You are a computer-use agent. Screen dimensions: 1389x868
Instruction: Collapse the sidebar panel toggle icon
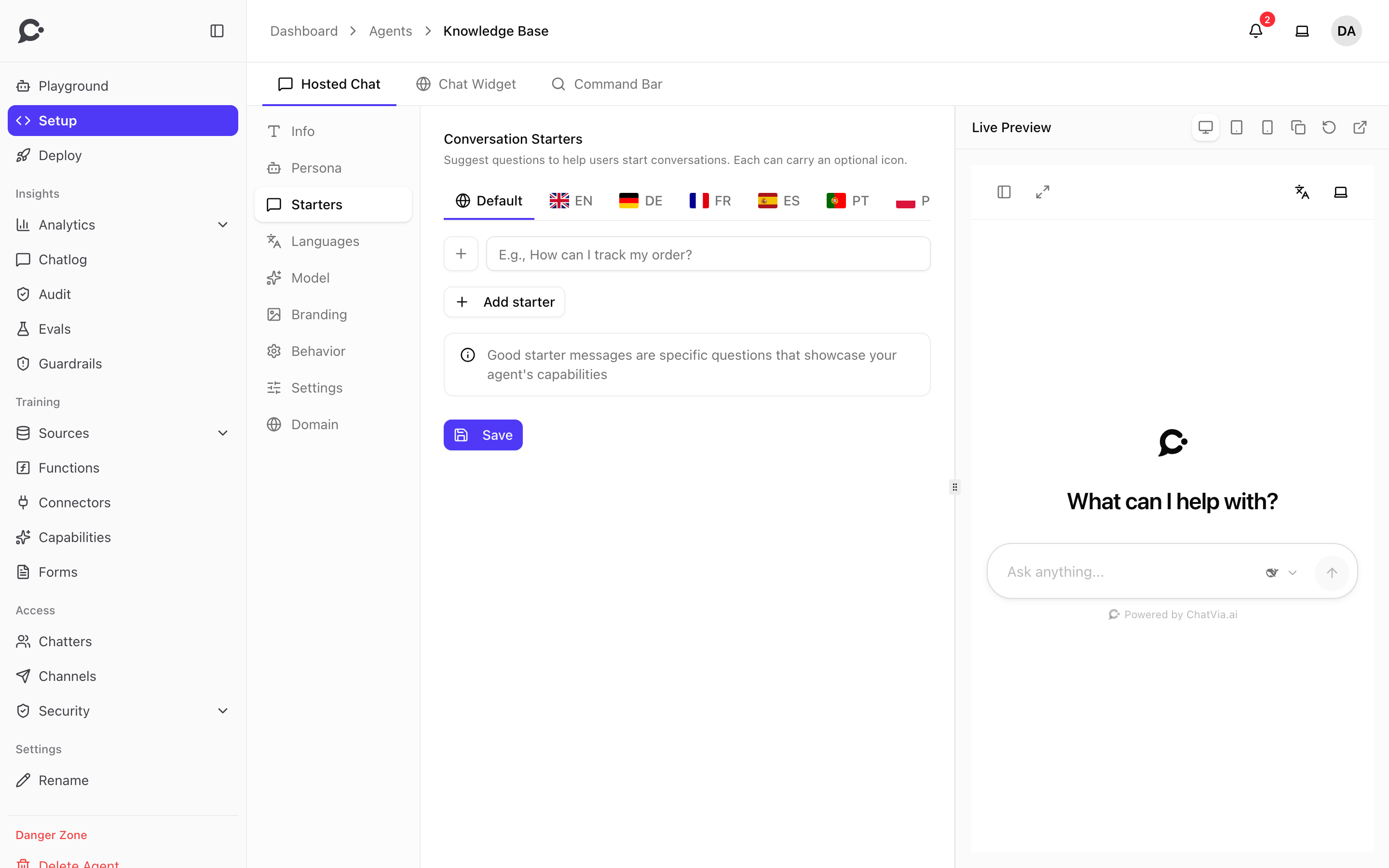(217, 31)
